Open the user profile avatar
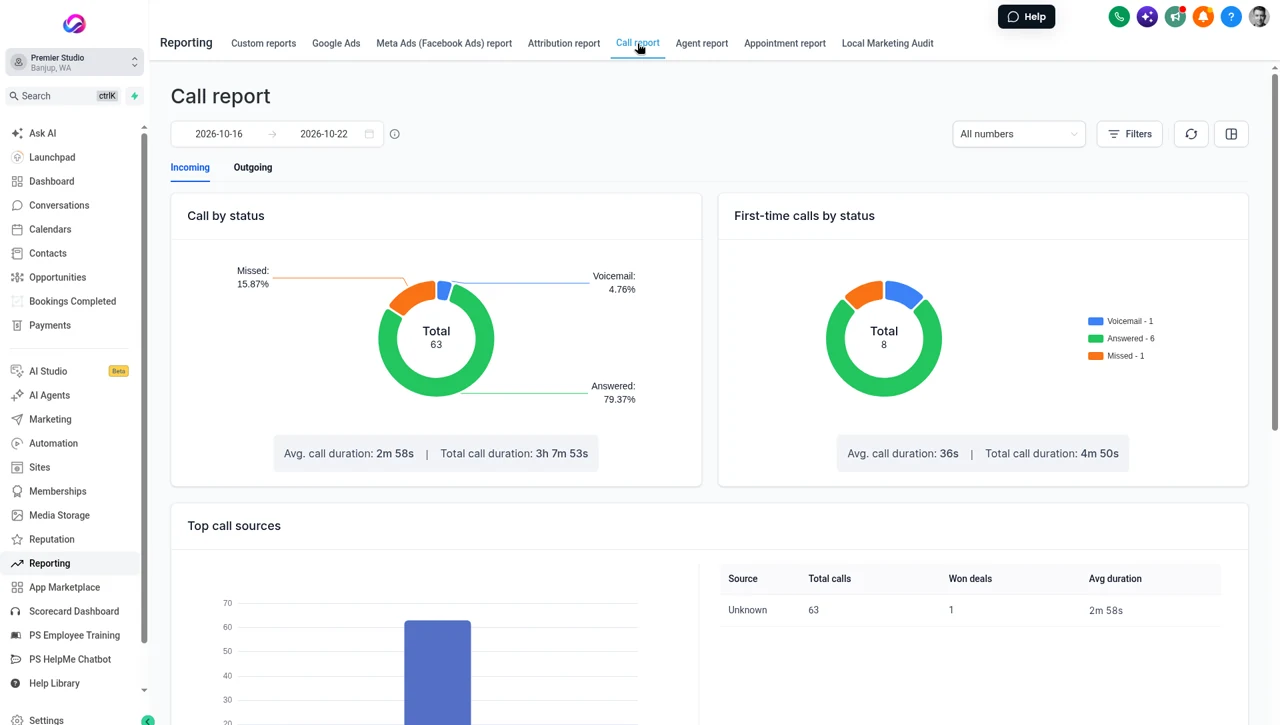Viewport: 1280px width, 725px height. (x=1259, y=17)
